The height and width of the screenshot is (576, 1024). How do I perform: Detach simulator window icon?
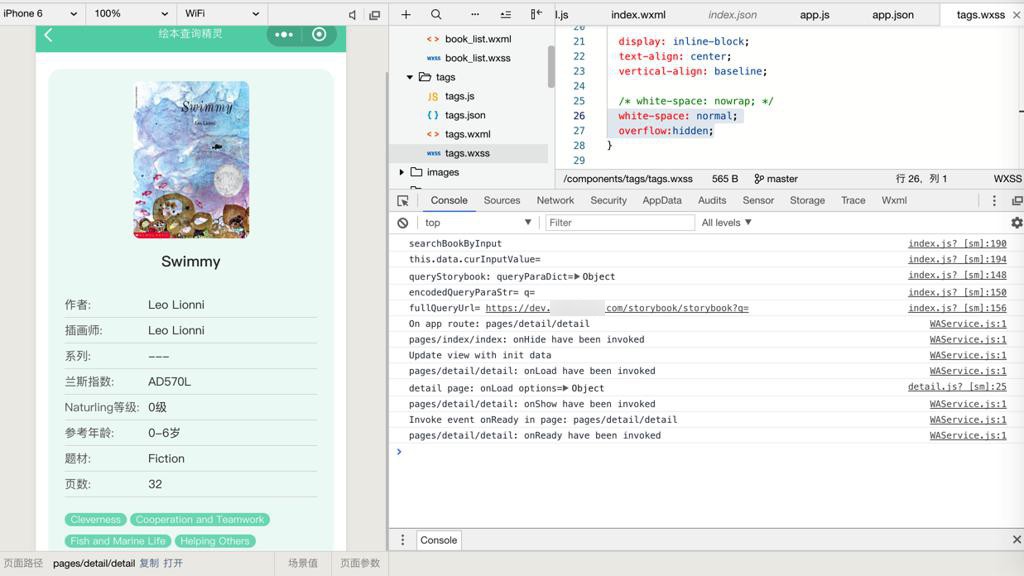[375, 14]
